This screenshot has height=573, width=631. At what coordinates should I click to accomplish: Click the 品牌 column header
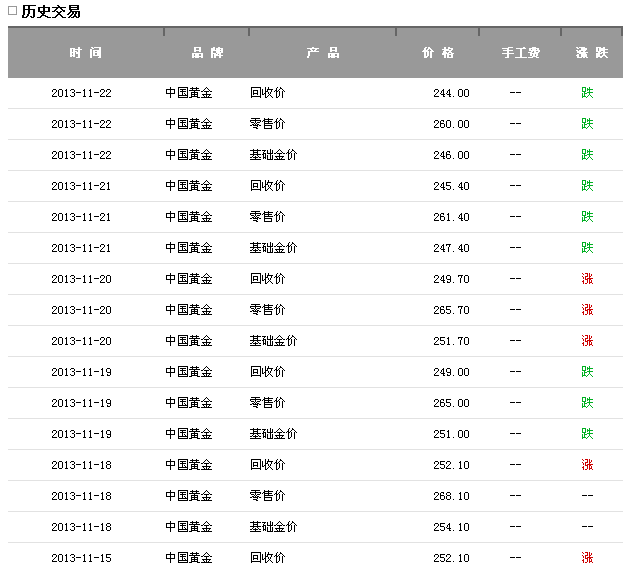pyautogui.click(x=207, y=53)
